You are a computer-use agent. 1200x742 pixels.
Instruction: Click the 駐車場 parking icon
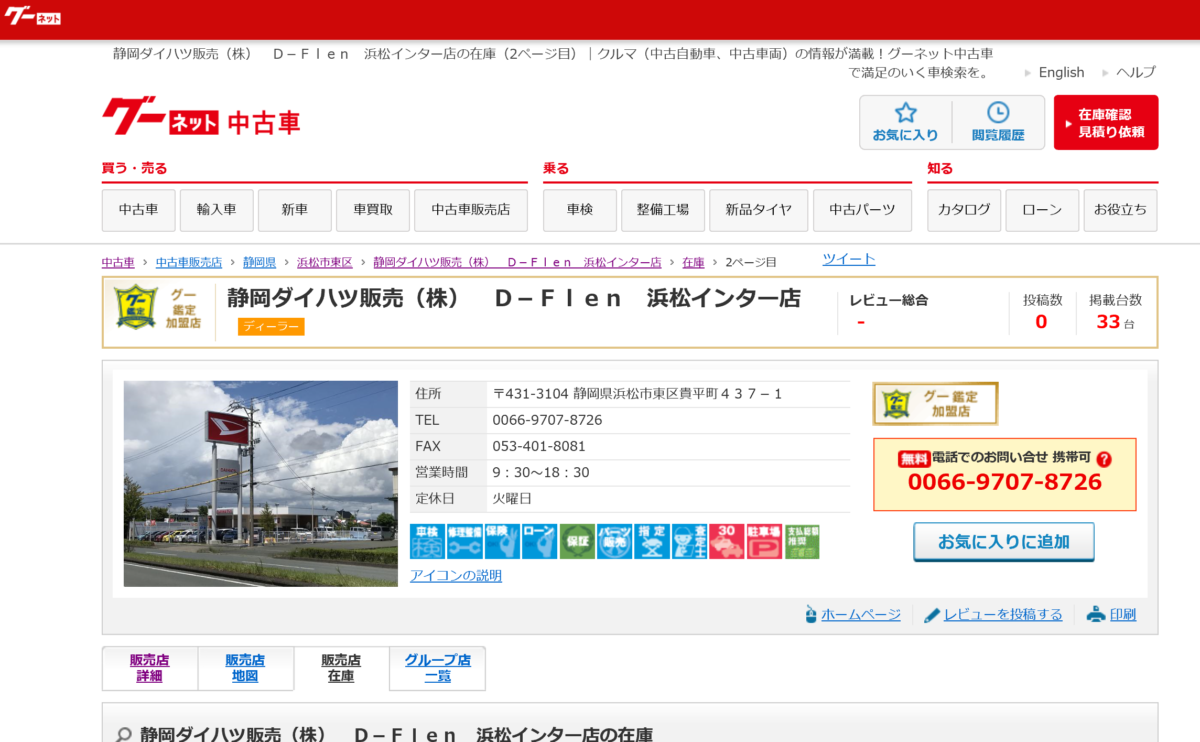coord(764,541)
